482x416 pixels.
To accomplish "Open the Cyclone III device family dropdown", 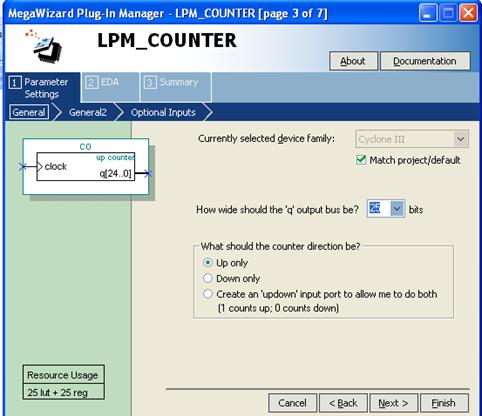I will [x=412, y=139].
